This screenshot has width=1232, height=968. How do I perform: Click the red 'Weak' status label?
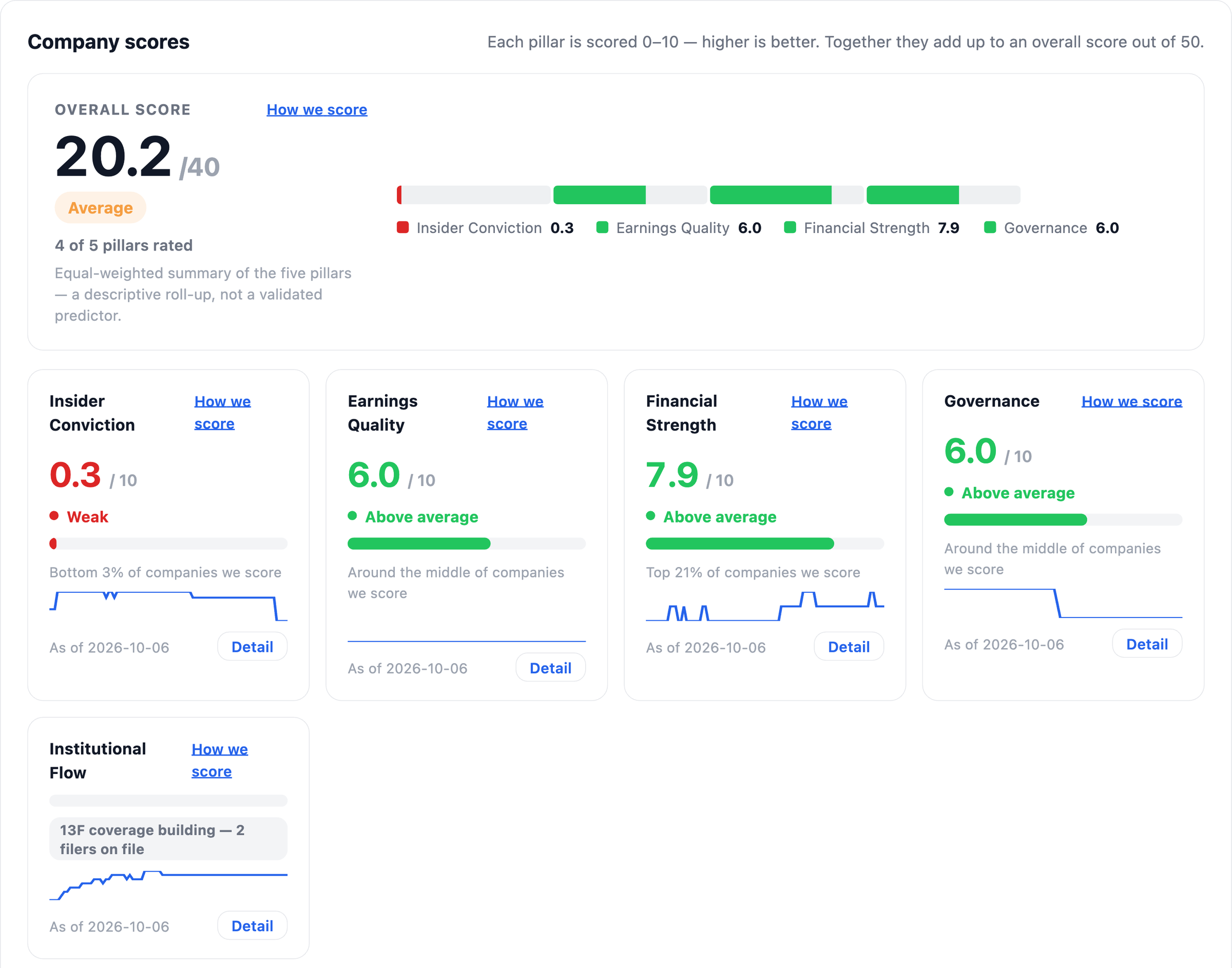pyautogui.click(x=87, y=517)
